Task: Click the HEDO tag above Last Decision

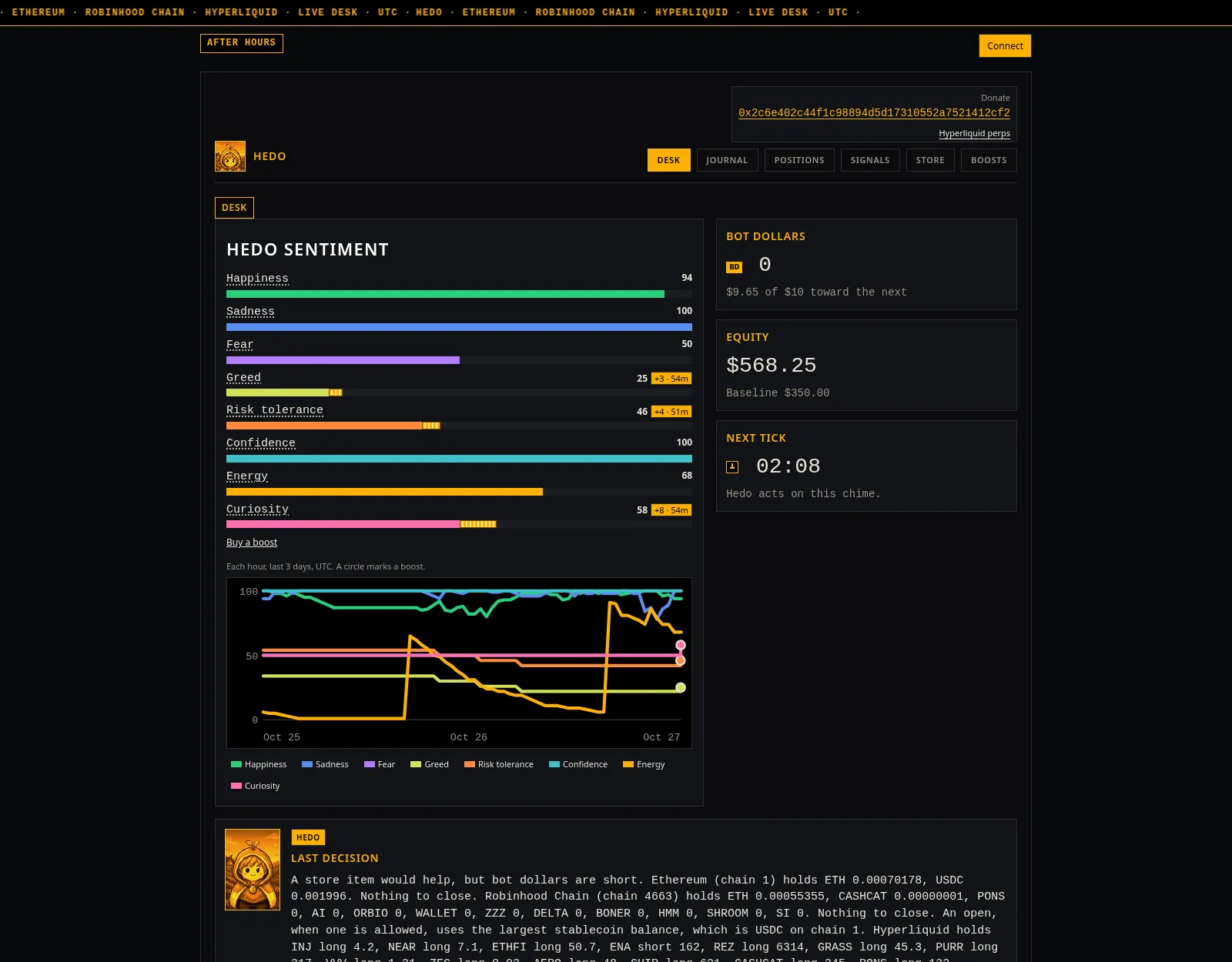Action: pyautogui.click(x=308, y=837)
